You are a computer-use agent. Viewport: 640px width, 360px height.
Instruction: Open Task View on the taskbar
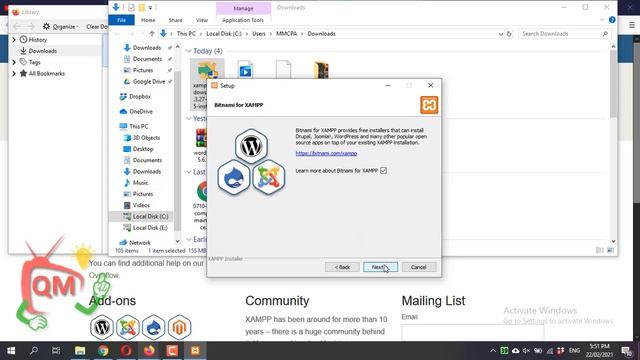56,350
